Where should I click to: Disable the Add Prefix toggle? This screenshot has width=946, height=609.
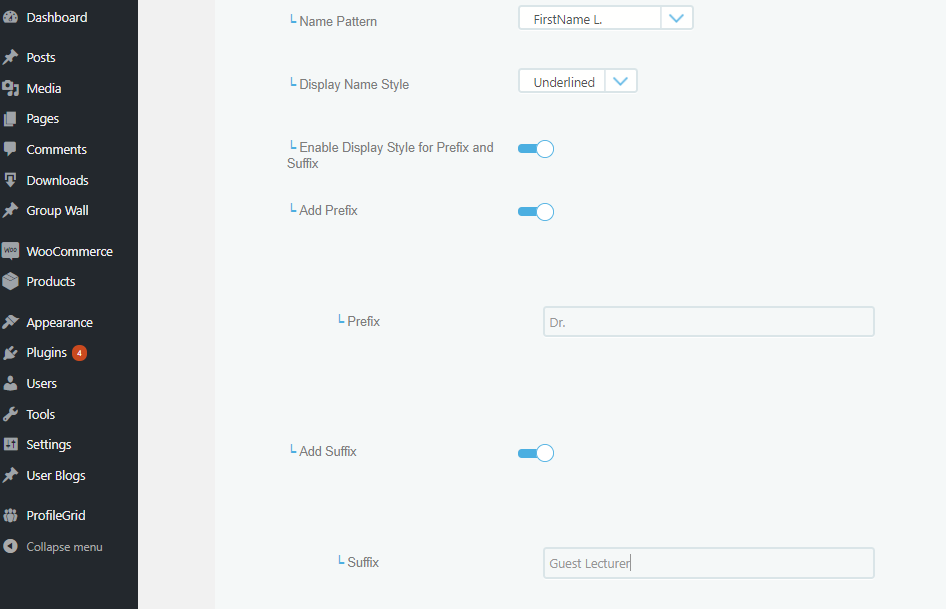click(536, 211)
